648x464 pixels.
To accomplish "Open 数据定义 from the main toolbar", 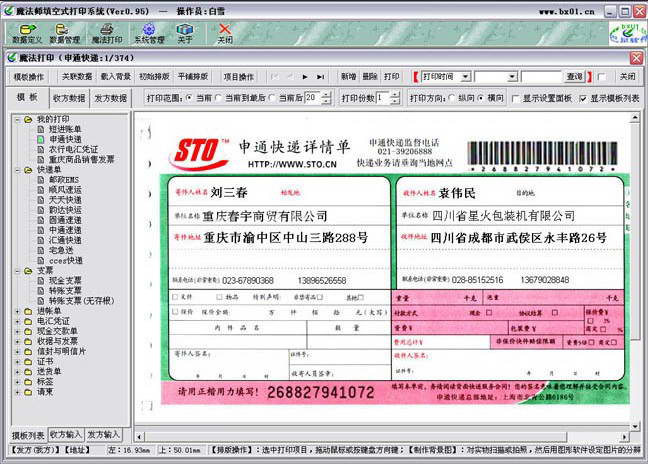I will (27, 33).
